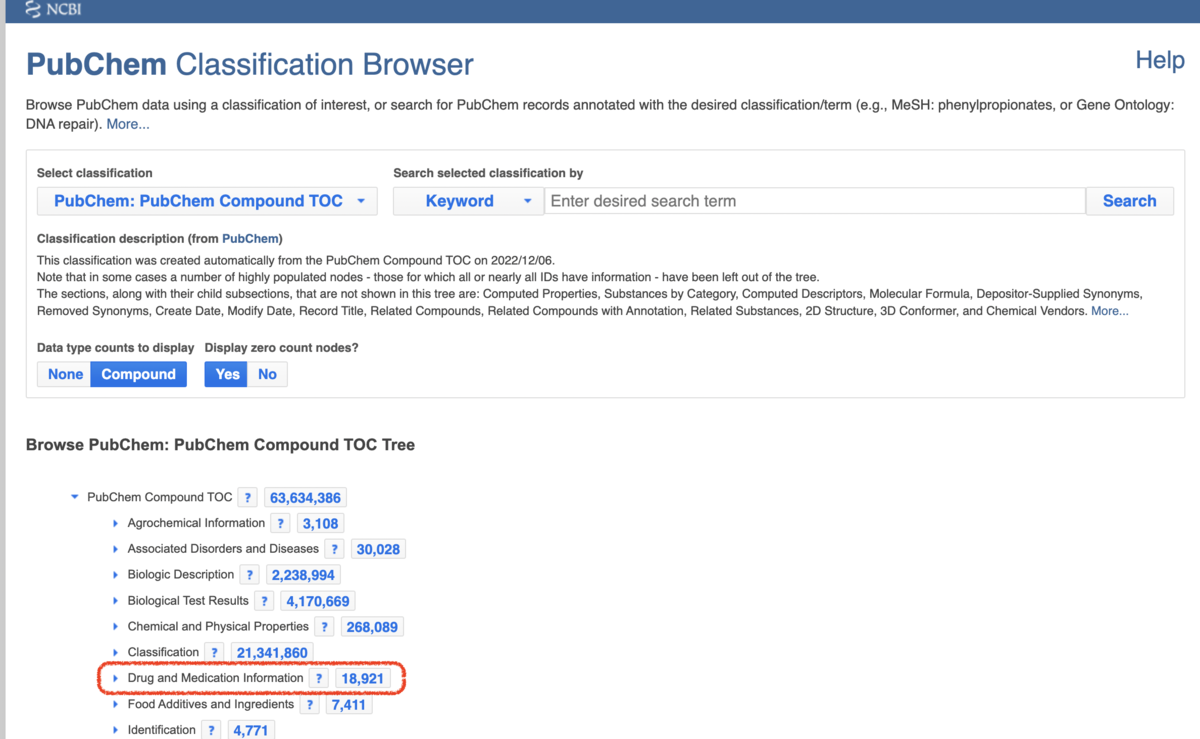The width and height of the screenshot is (1200, 739).
Task: Open help icon for Biological Test Results
Action: (264, 601)
